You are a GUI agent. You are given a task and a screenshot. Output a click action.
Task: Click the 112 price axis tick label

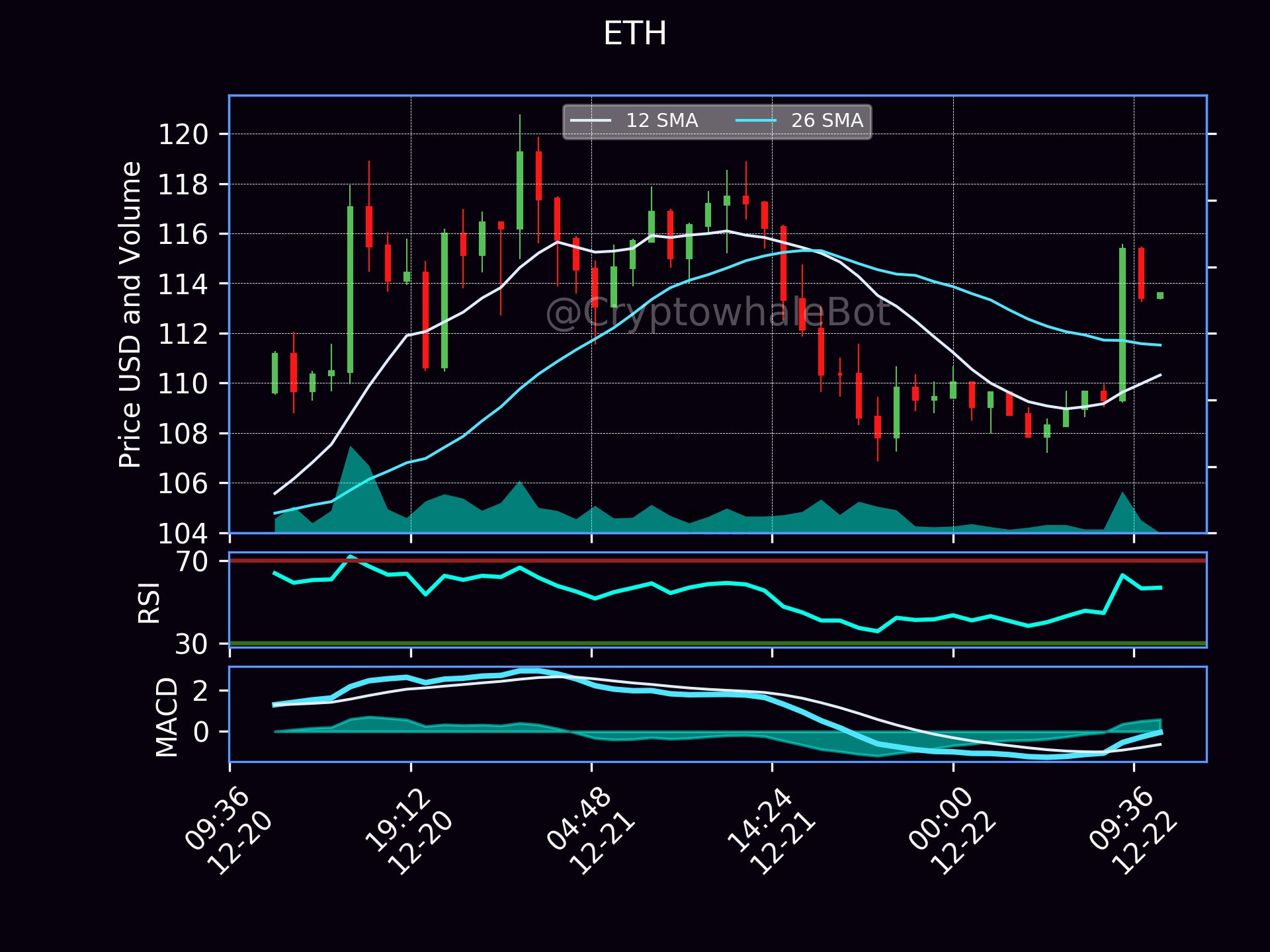(x=183, y=335)
